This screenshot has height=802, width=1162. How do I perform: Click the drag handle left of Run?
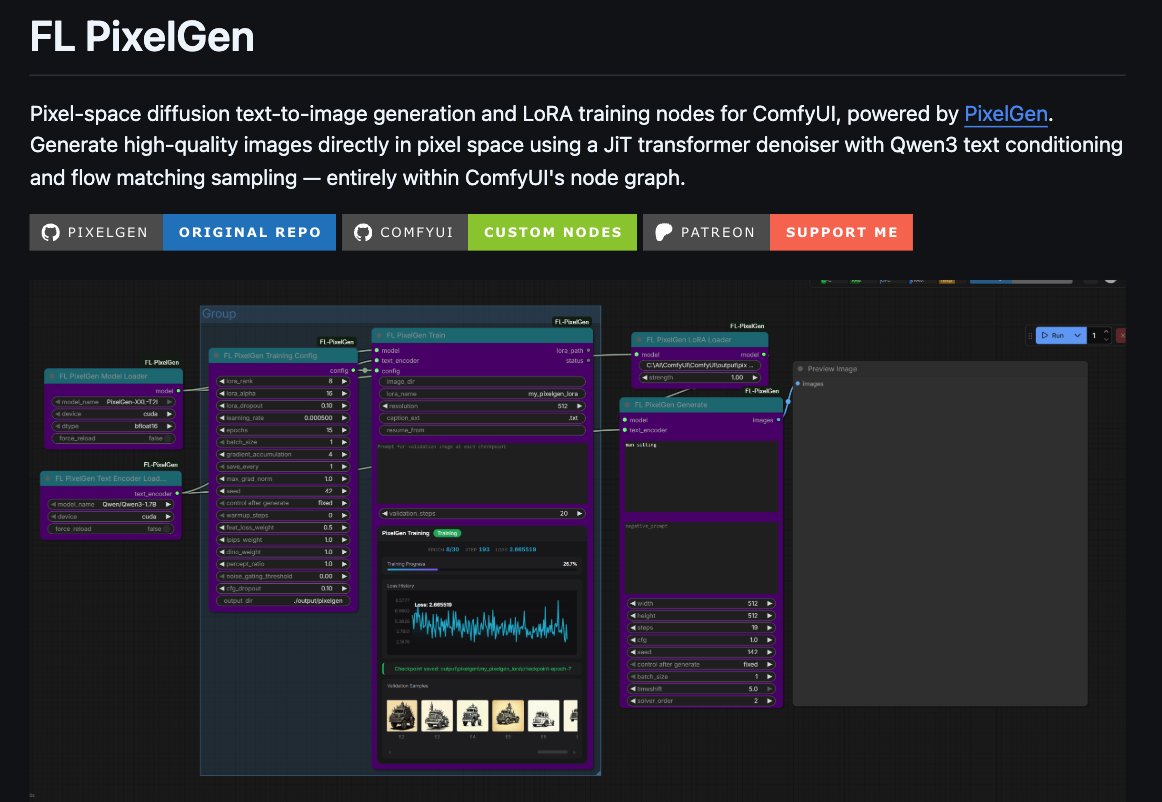point(1029,335)
